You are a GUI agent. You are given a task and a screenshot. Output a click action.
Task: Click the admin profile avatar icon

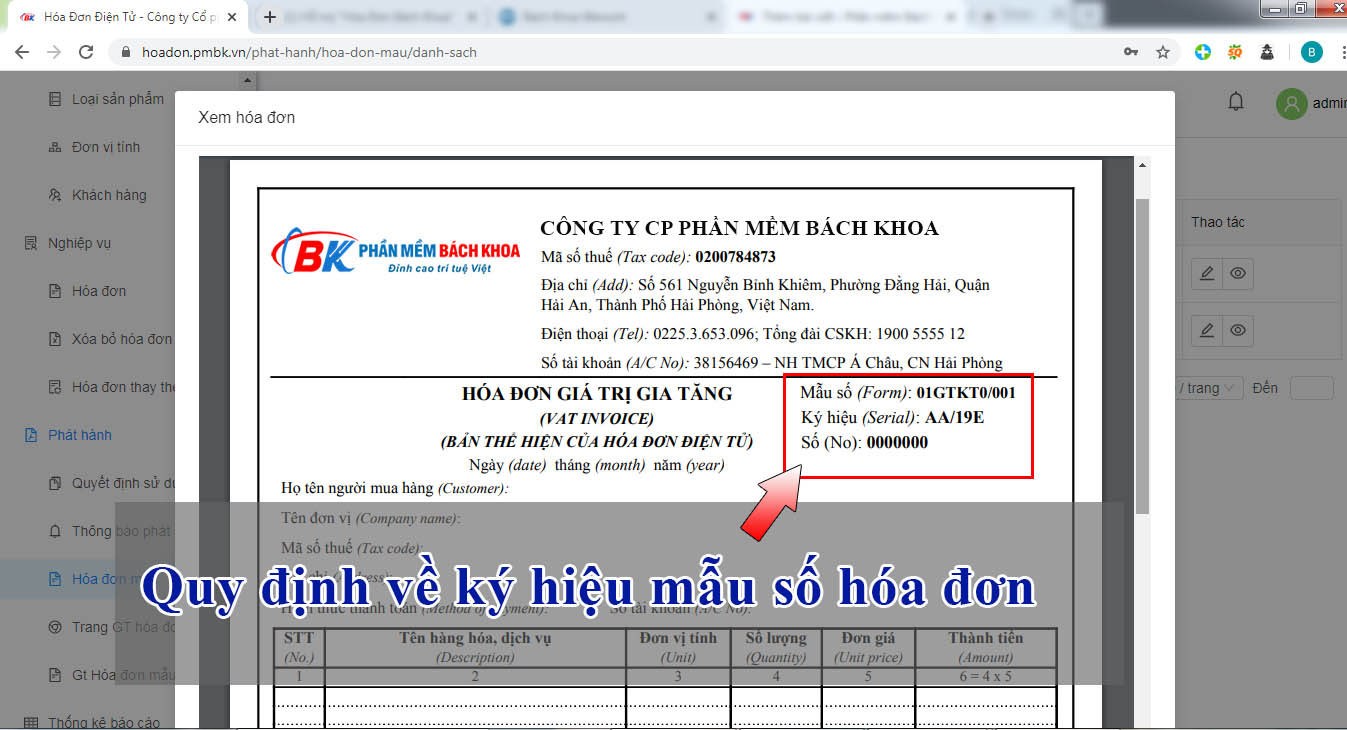(1291, 103)
